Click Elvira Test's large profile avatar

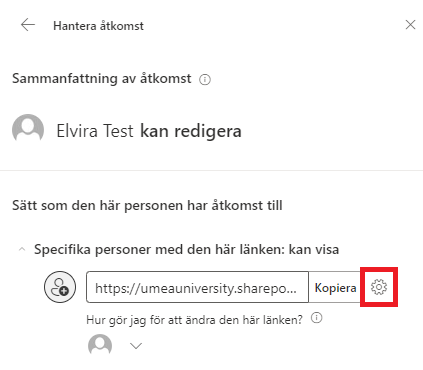point(28,130)
